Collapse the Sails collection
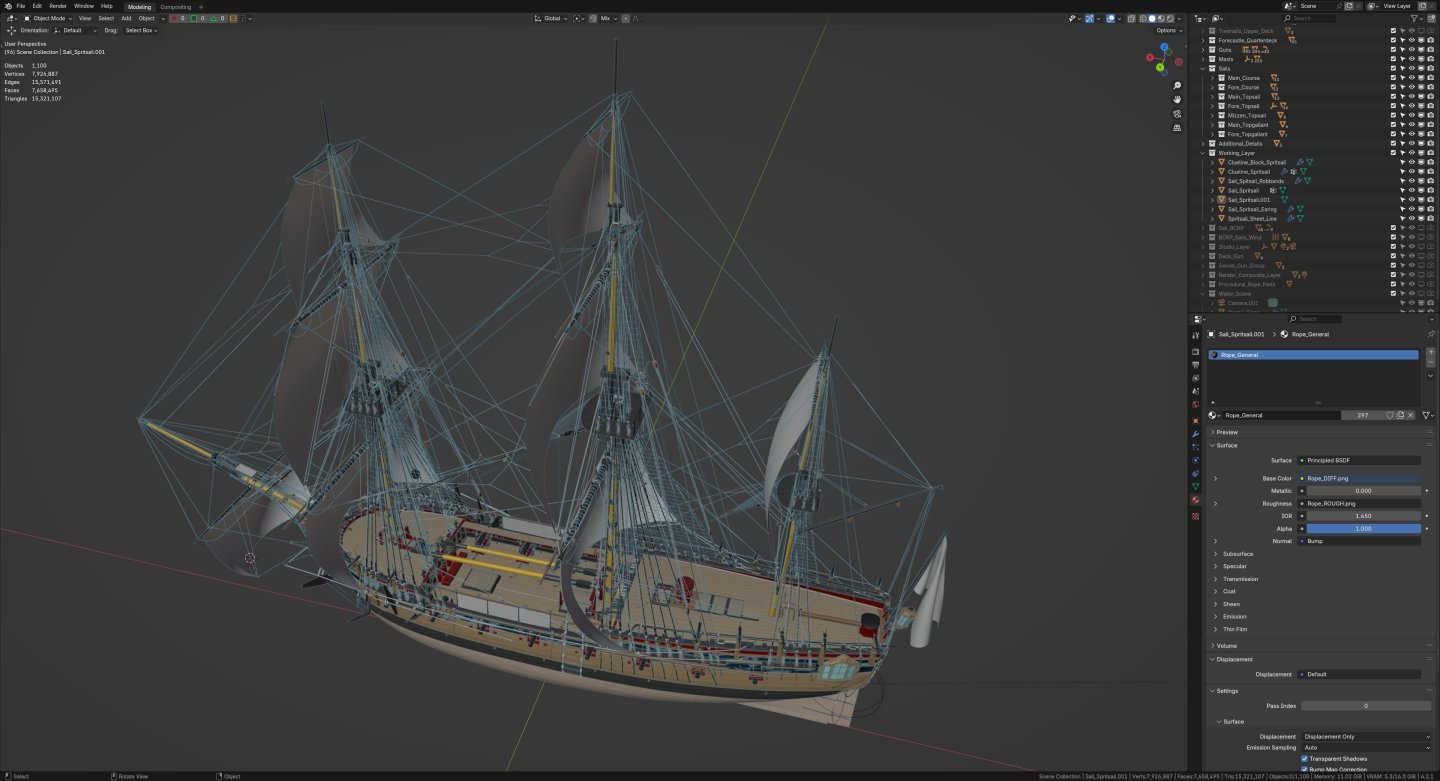This screenshot has height=781, width=1440. coord(1203,68)
